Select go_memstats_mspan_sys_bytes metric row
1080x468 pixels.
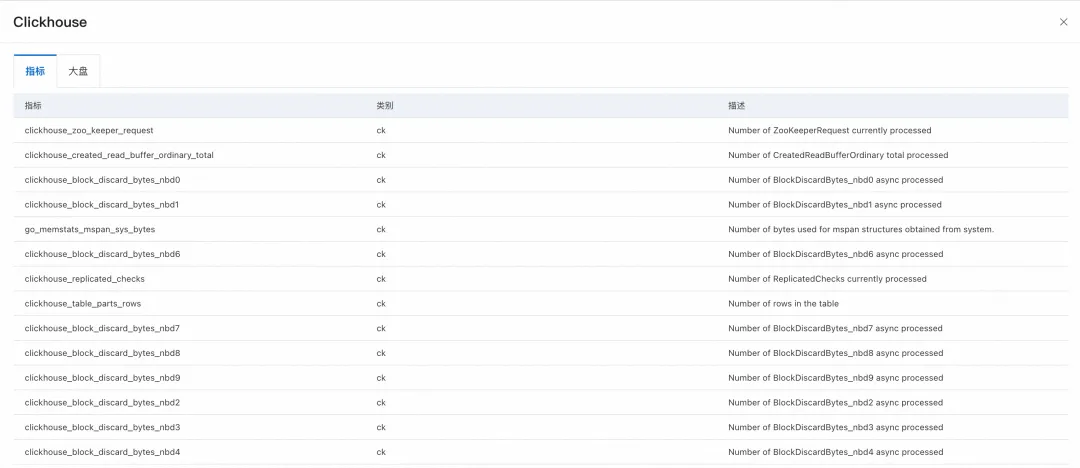[x=541, y=230]
